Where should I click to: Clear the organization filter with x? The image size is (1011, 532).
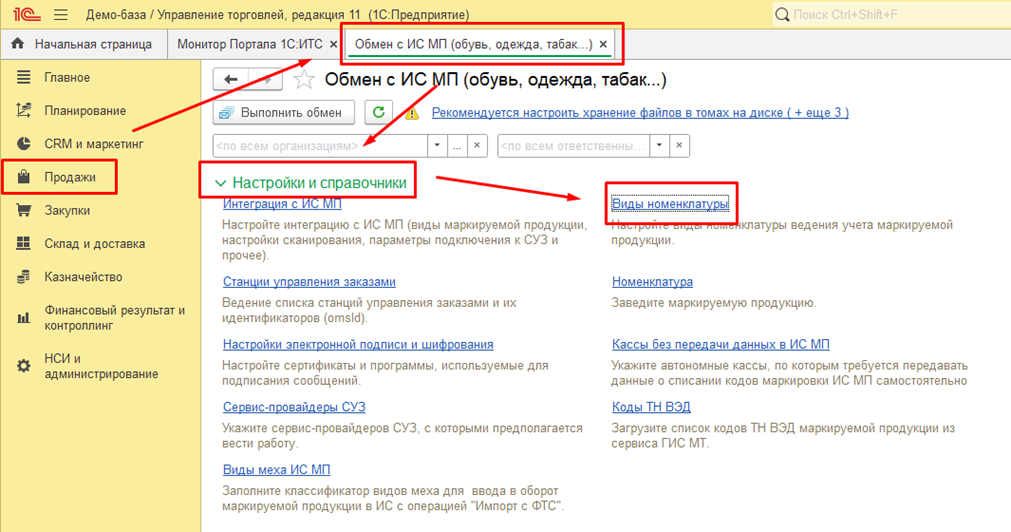coord(476,146)
